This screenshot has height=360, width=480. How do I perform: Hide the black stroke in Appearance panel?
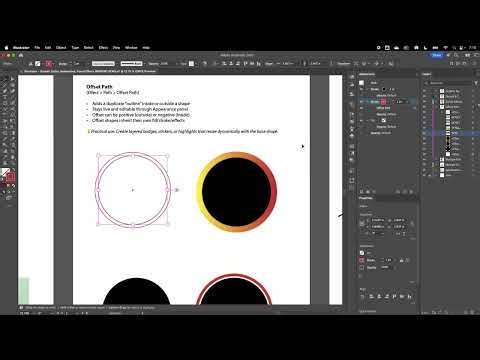(x=362, y=89)
